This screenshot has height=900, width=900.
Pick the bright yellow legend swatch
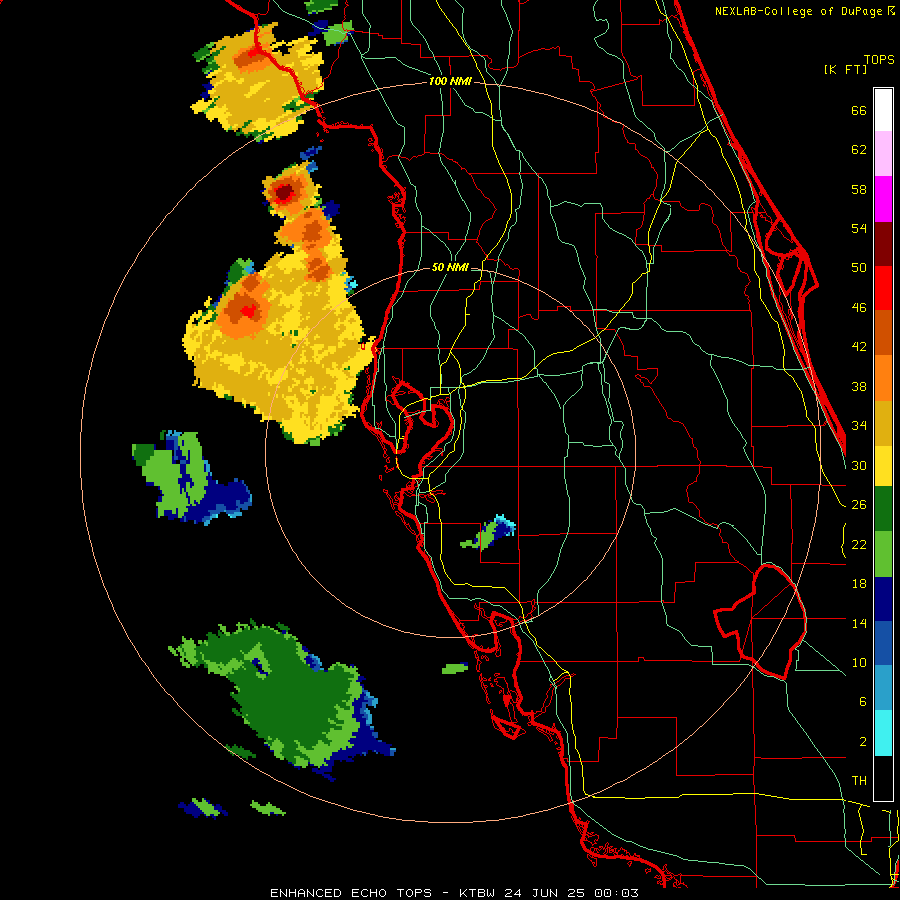(x=883, y=466)
